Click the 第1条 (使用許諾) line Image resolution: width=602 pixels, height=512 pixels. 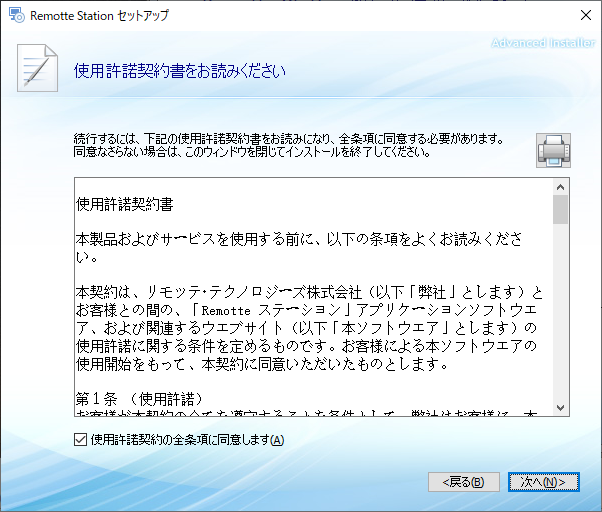[139, 399]
